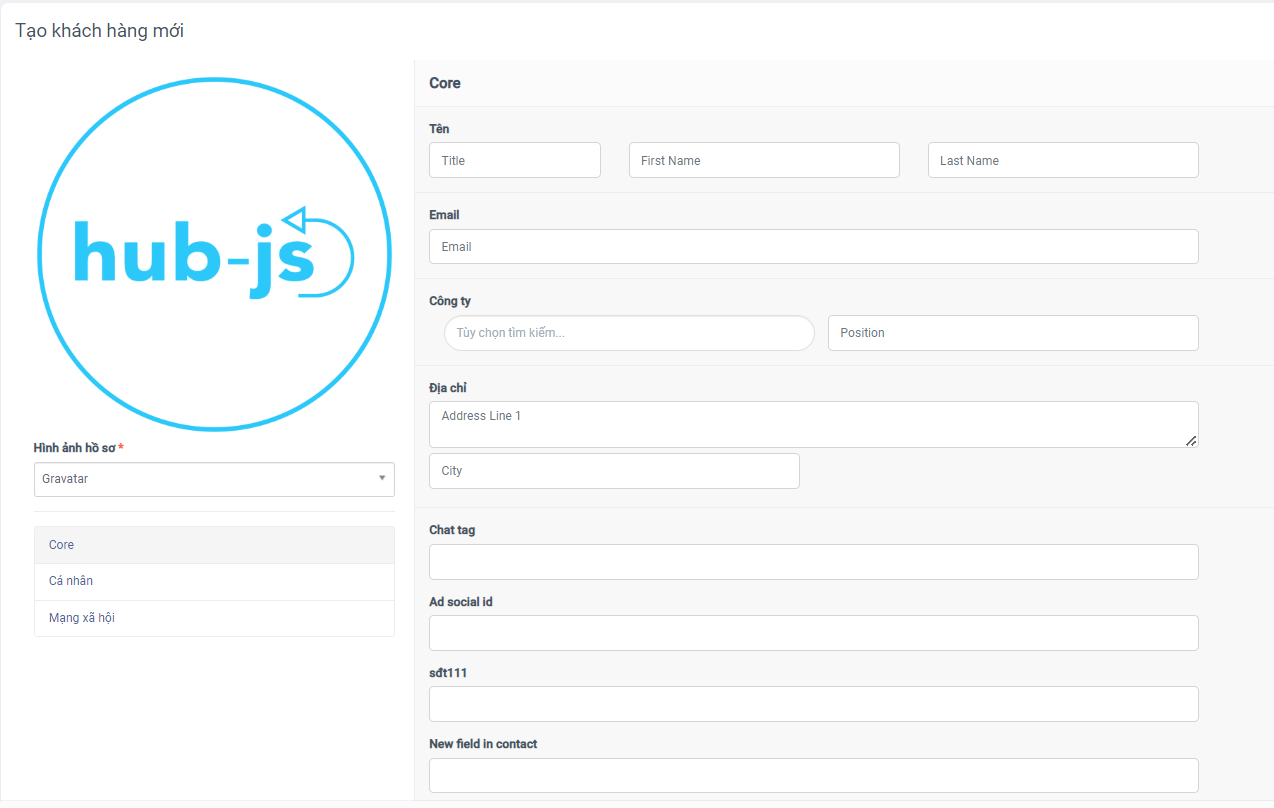Viewport: 1274px width, 808px height.
Task: Click the Tạo khách hàng mới heading
Action: click(99, 31)
